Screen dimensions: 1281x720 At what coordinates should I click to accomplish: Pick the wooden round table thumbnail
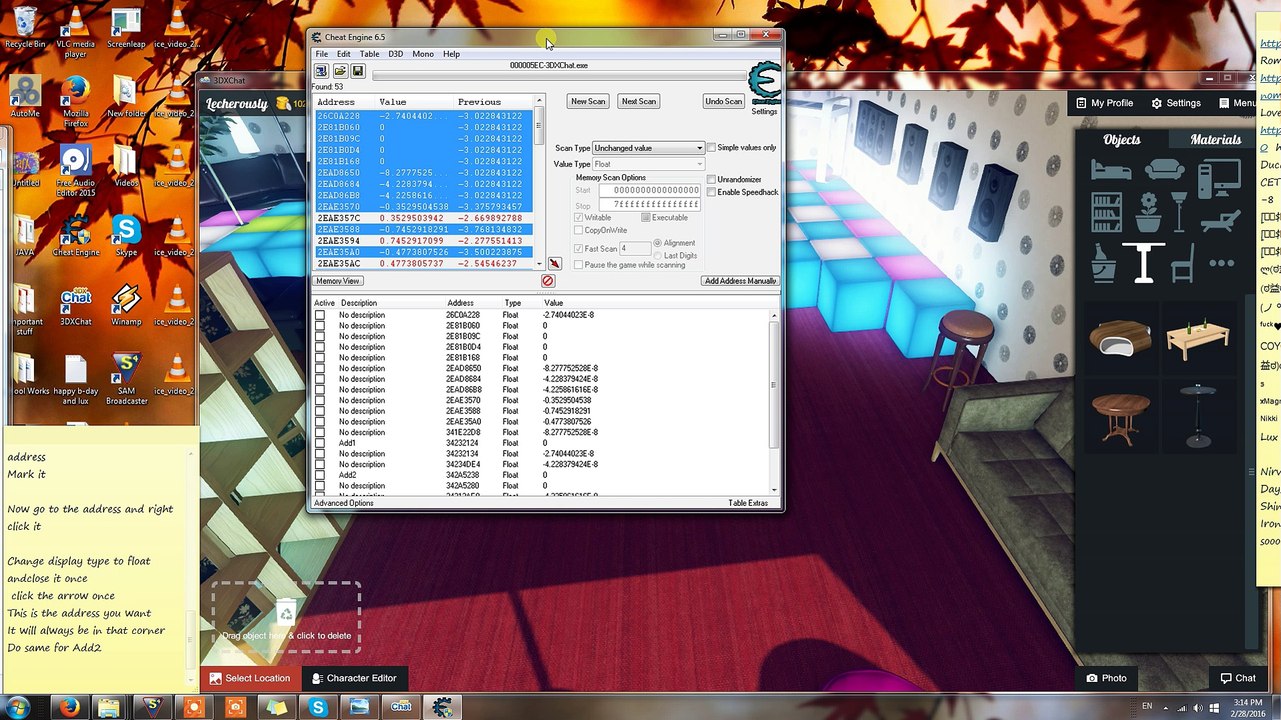1120,416
